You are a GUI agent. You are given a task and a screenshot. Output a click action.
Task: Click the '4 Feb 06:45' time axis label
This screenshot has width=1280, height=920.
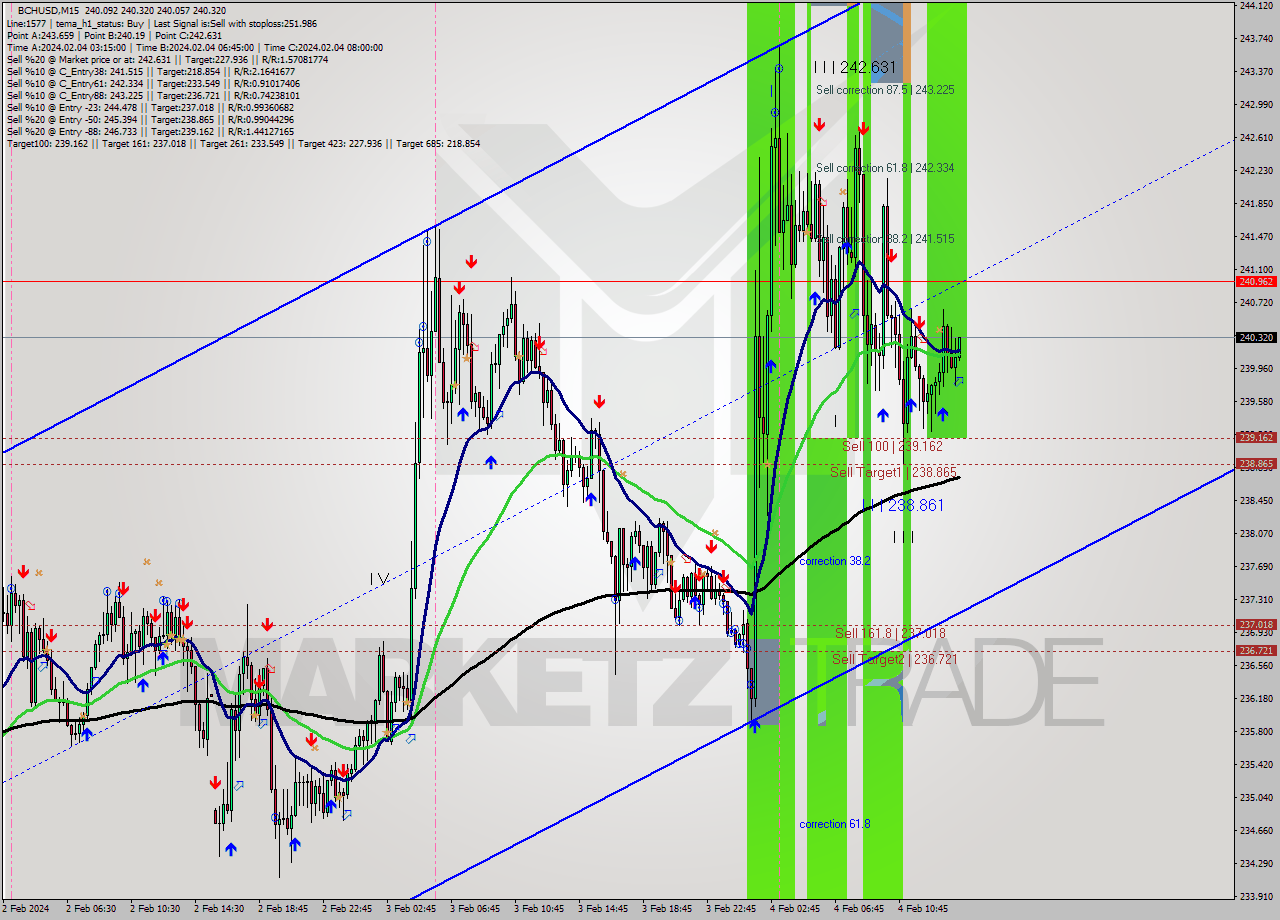pyautogui.click(x=859, y=909)
